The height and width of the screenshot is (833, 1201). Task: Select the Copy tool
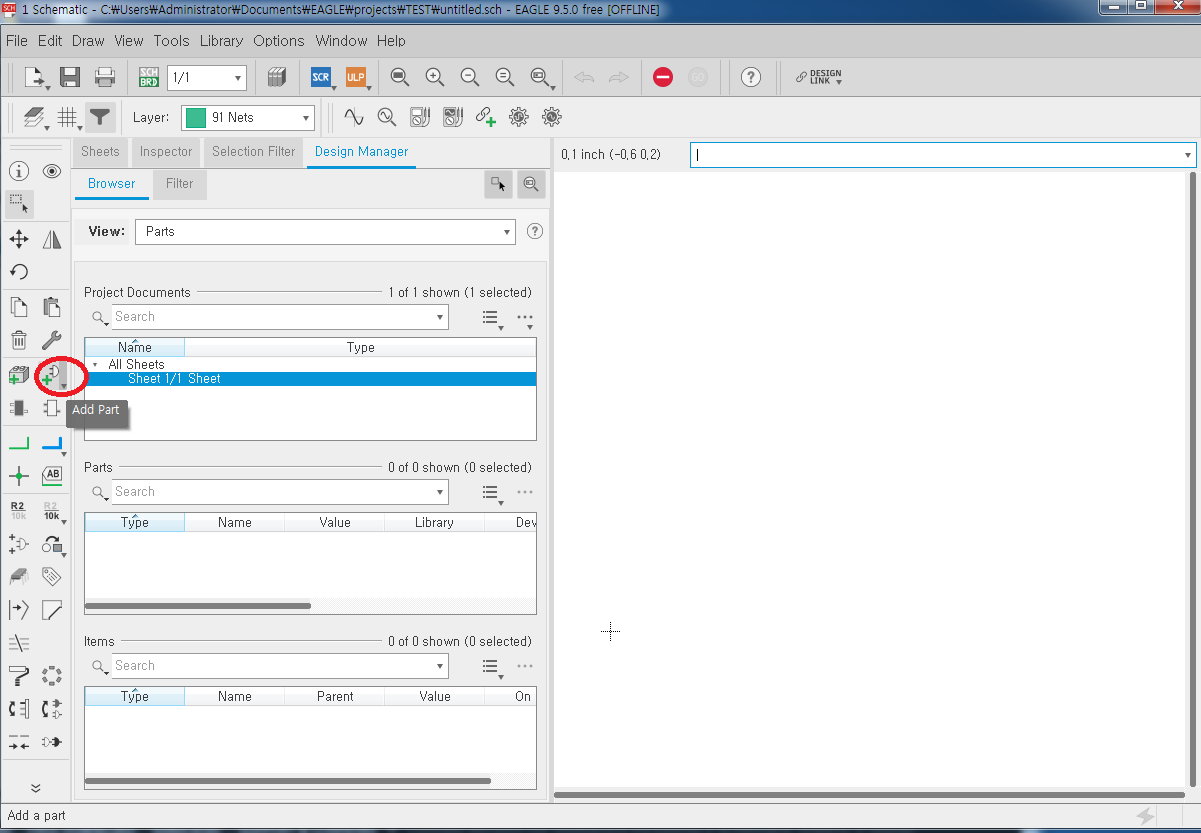pos(19,307)
